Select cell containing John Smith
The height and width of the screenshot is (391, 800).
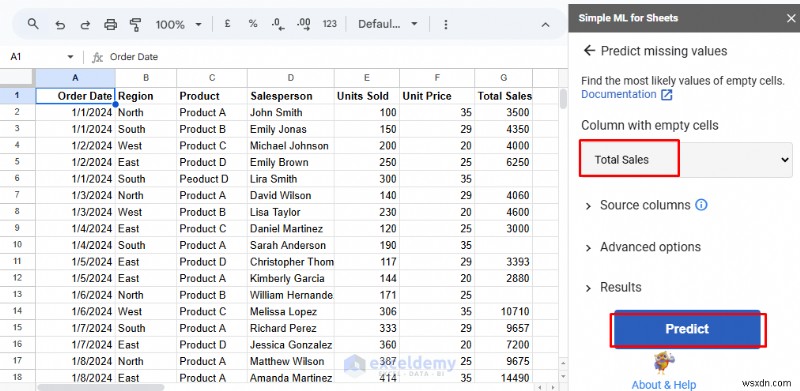coord(291,112)
